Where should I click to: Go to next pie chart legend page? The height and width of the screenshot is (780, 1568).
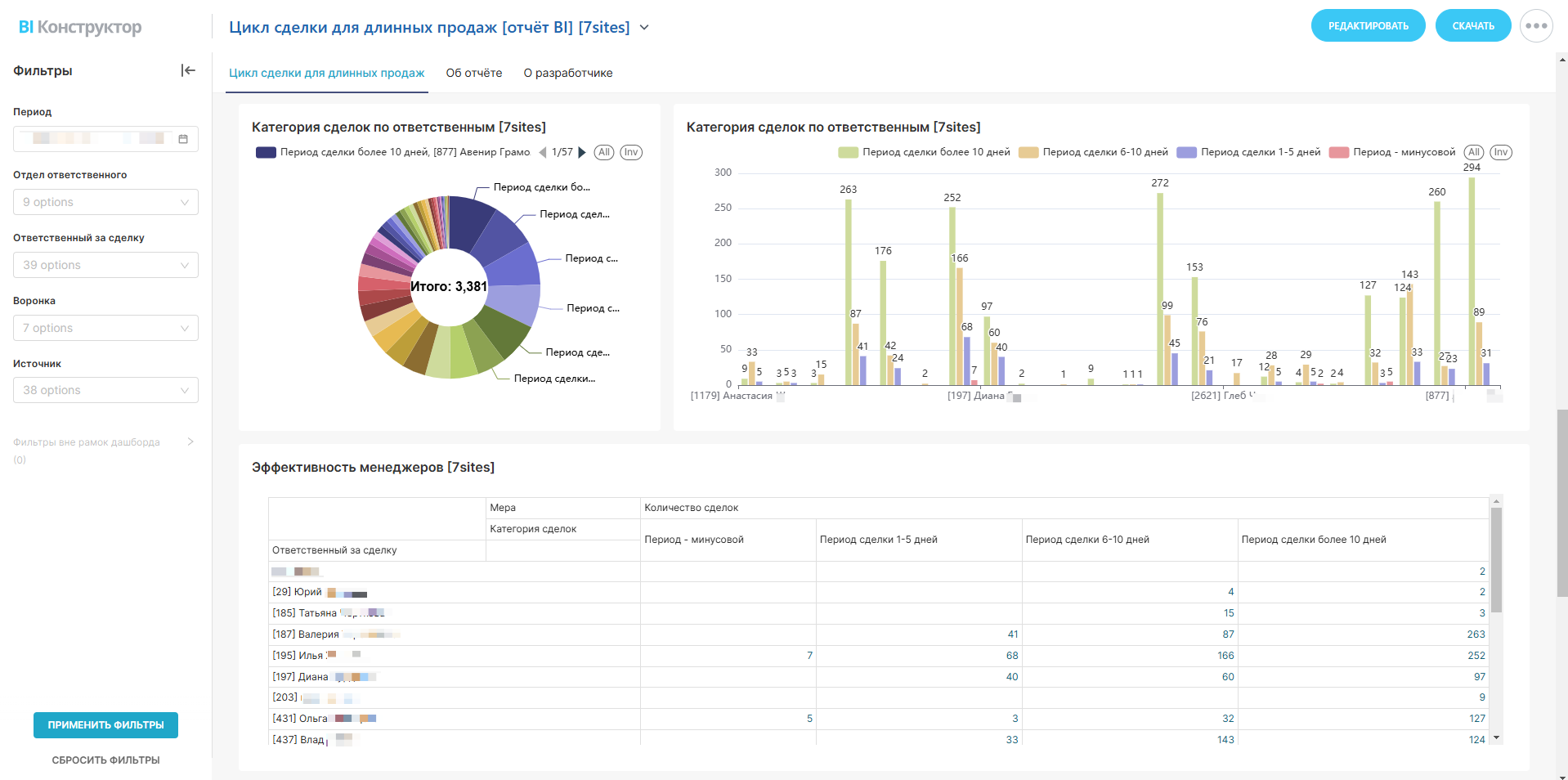pos(582,152)
